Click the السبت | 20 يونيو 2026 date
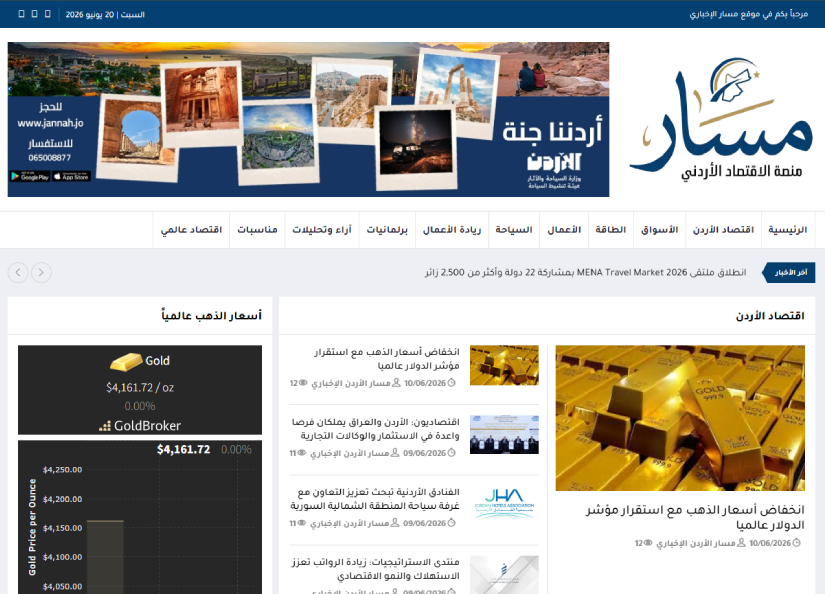This screenshot has width=825, height=594. 105,15
